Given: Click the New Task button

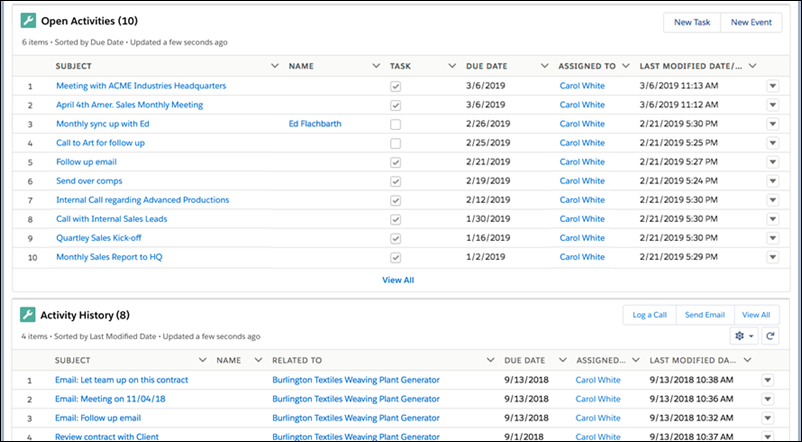Looking at the screenshot, I should point(692,23).
